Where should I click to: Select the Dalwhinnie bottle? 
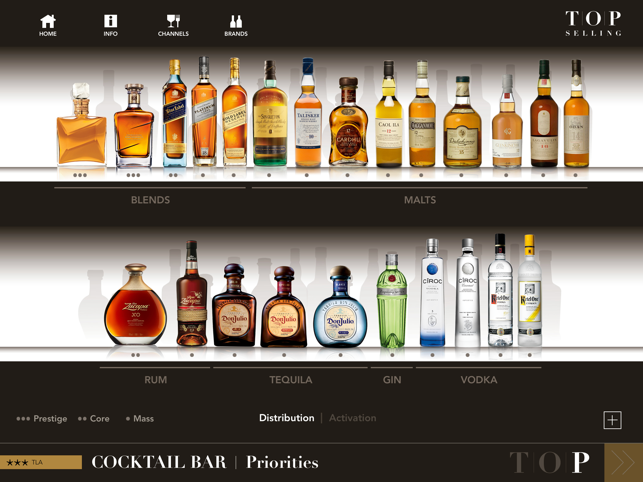(462, 122)
